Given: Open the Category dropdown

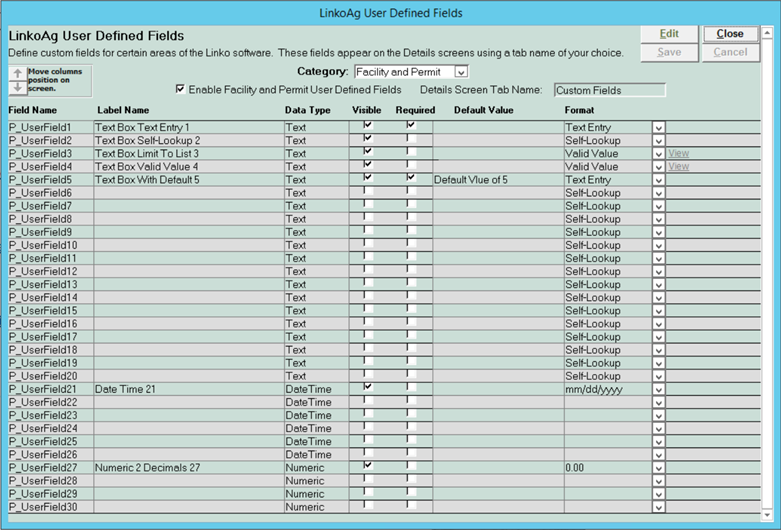Looking at the screenshot, I should [x=461, y=72].
